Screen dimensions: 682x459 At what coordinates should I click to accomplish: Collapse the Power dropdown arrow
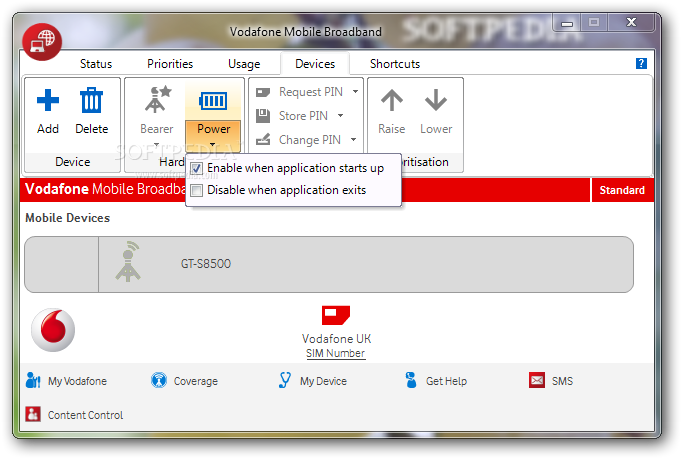(212, 144)
